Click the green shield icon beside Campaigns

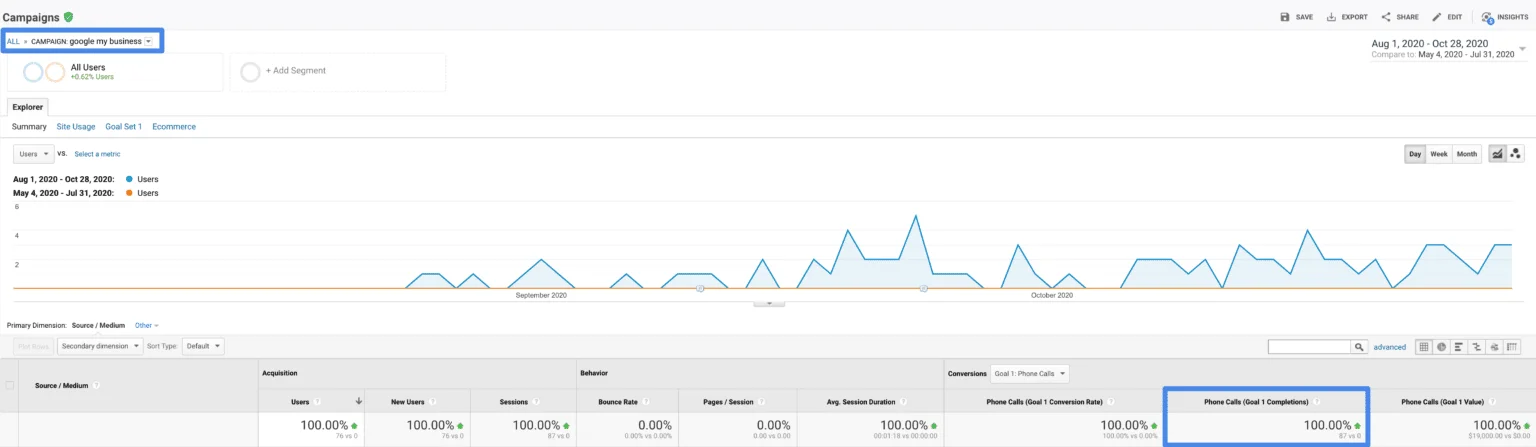pos(68,17)
